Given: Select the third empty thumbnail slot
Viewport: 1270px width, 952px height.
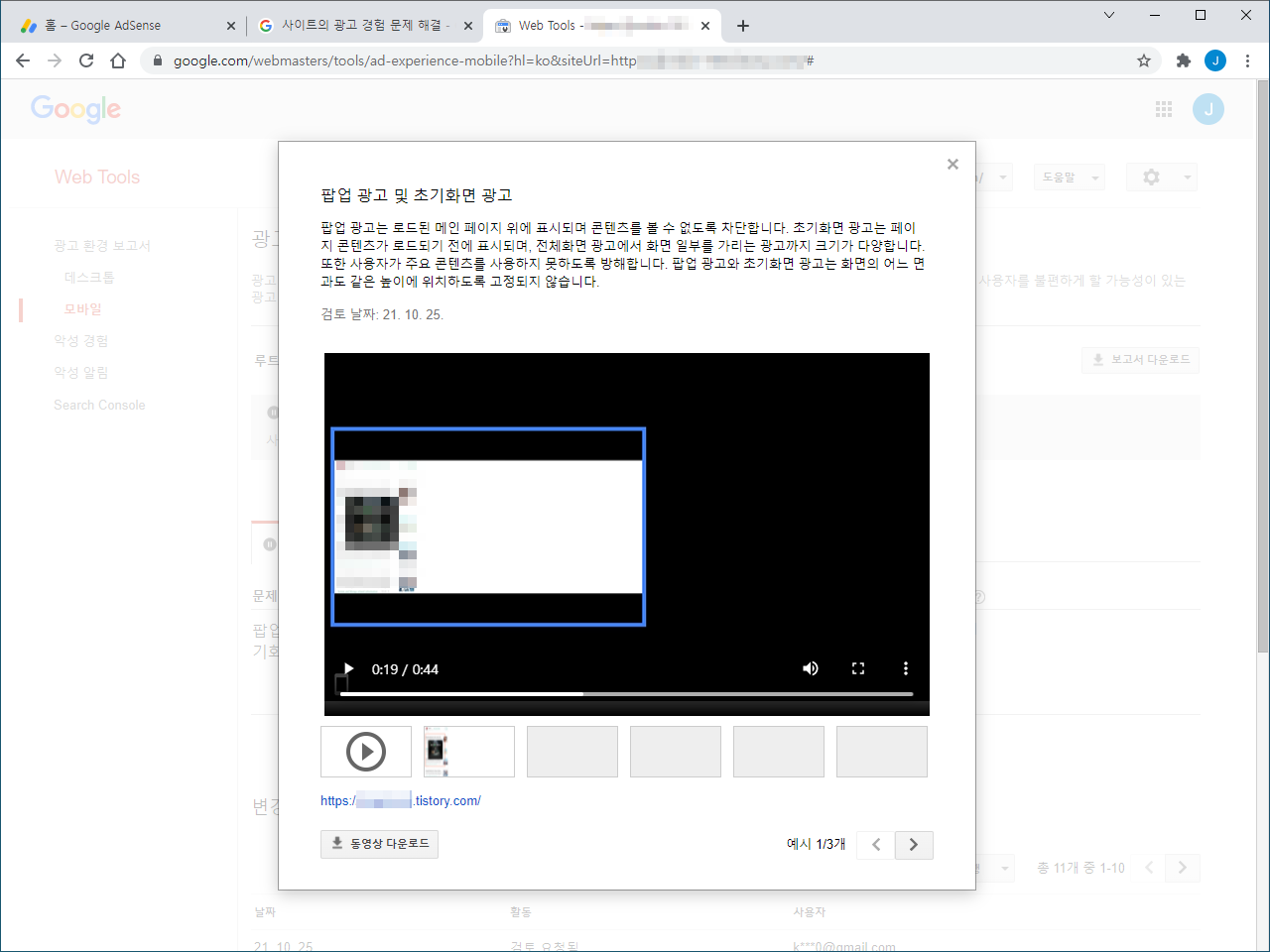Looking at the screenshot, I should click(x=779, y=752).
